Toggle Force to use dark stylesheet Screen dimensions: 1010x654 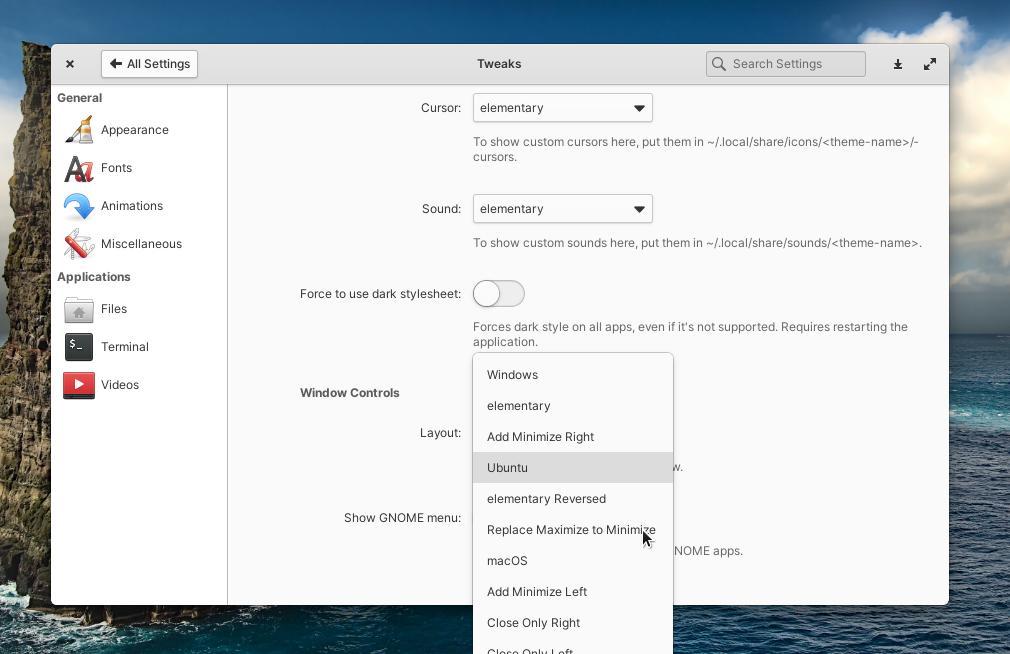[x=498, y=293]
